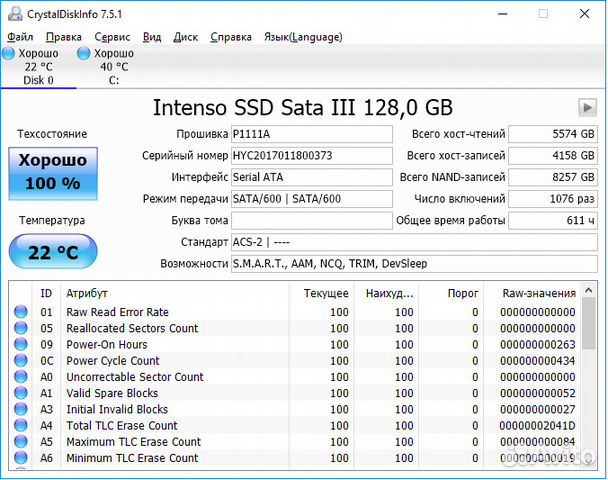608x480 pixels.
Task: Open the Диск menu
Action: (185, 37)
